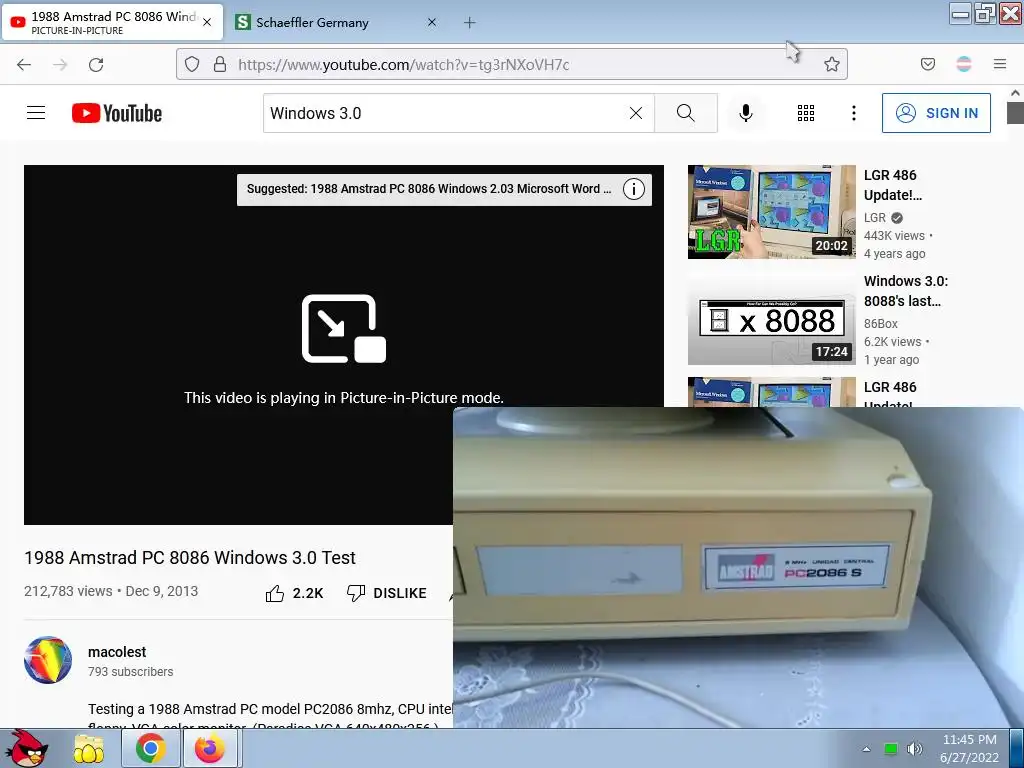This screenshot has height=768, width=1024.
Task: Close the Schaeffler Germany tab
Action: coord(432,22)
